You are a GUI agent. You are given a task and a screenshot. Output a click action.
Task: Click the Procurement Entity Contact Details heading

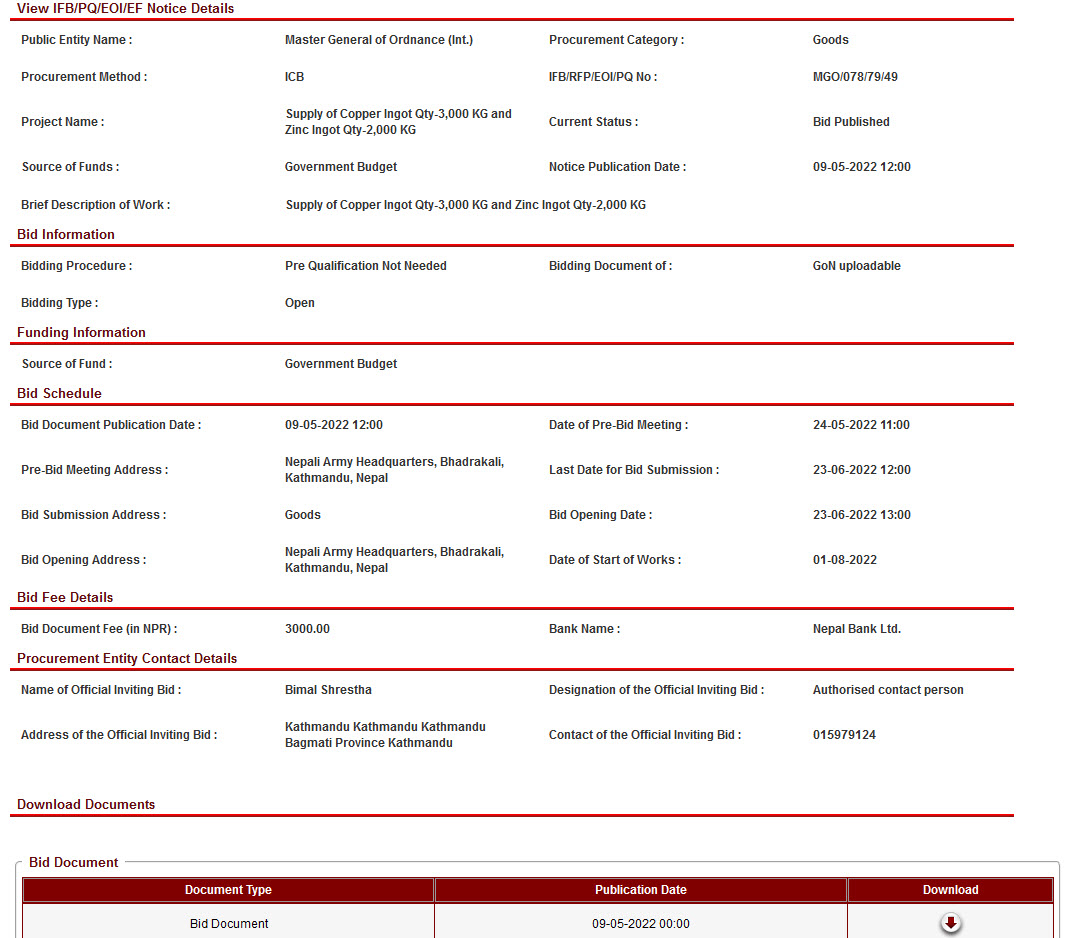click(127, 658)
